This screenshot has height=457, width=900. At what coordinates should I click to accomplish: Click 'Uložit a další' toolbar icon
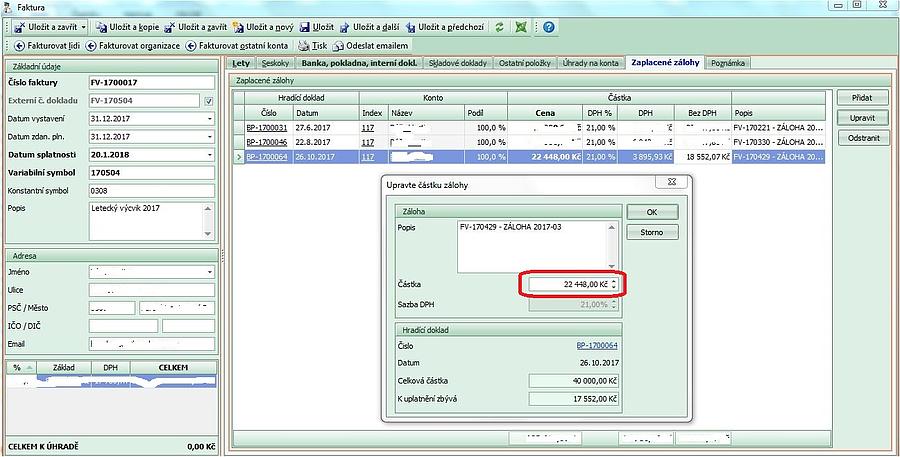pos(345,27)
